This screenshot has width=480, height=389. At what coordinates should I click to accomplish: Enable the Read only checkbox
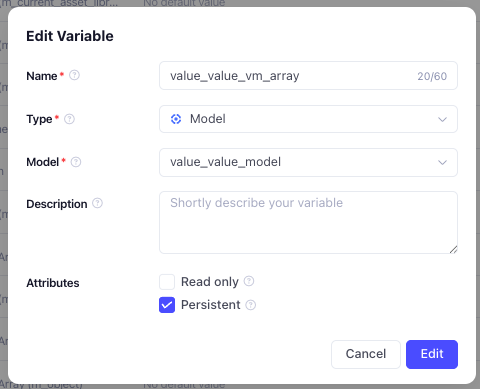point(167,282)
